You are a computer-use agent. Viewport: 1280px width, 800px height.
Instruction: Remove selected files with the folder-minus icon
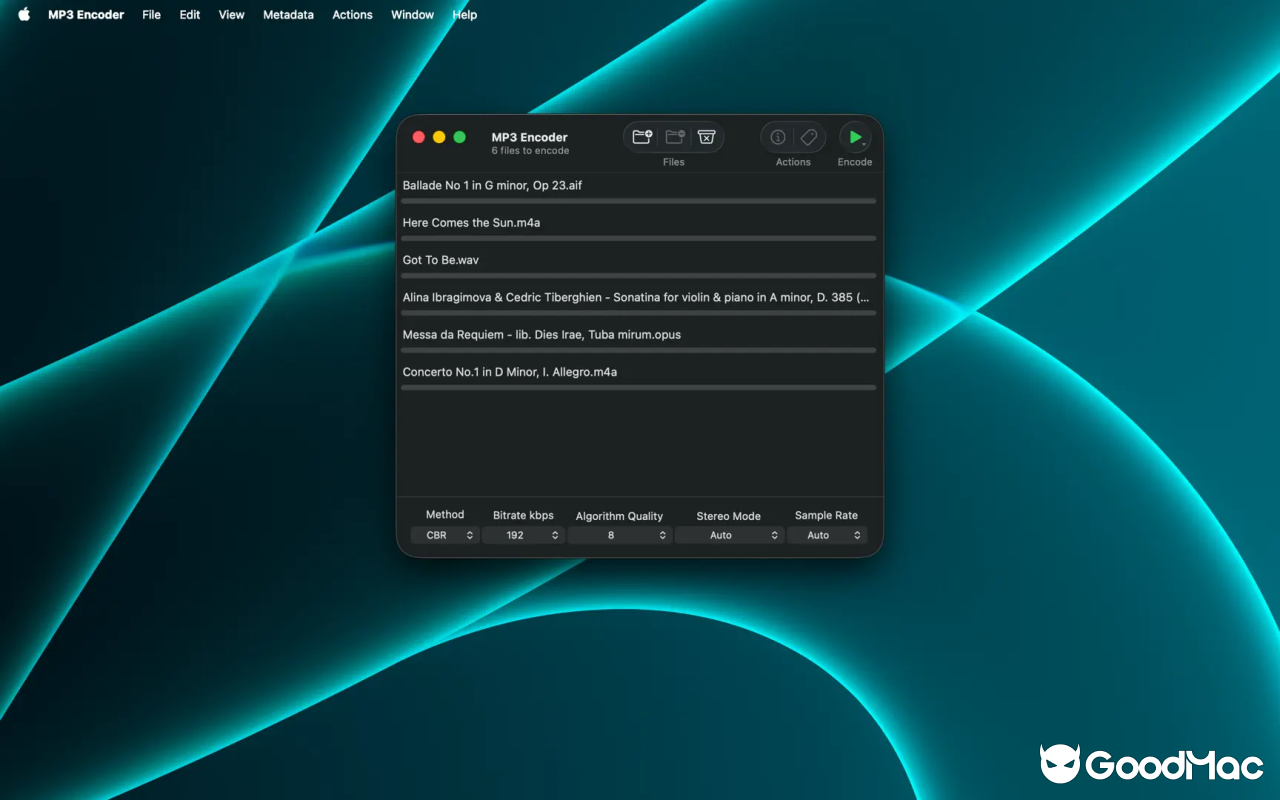(675, 137)
